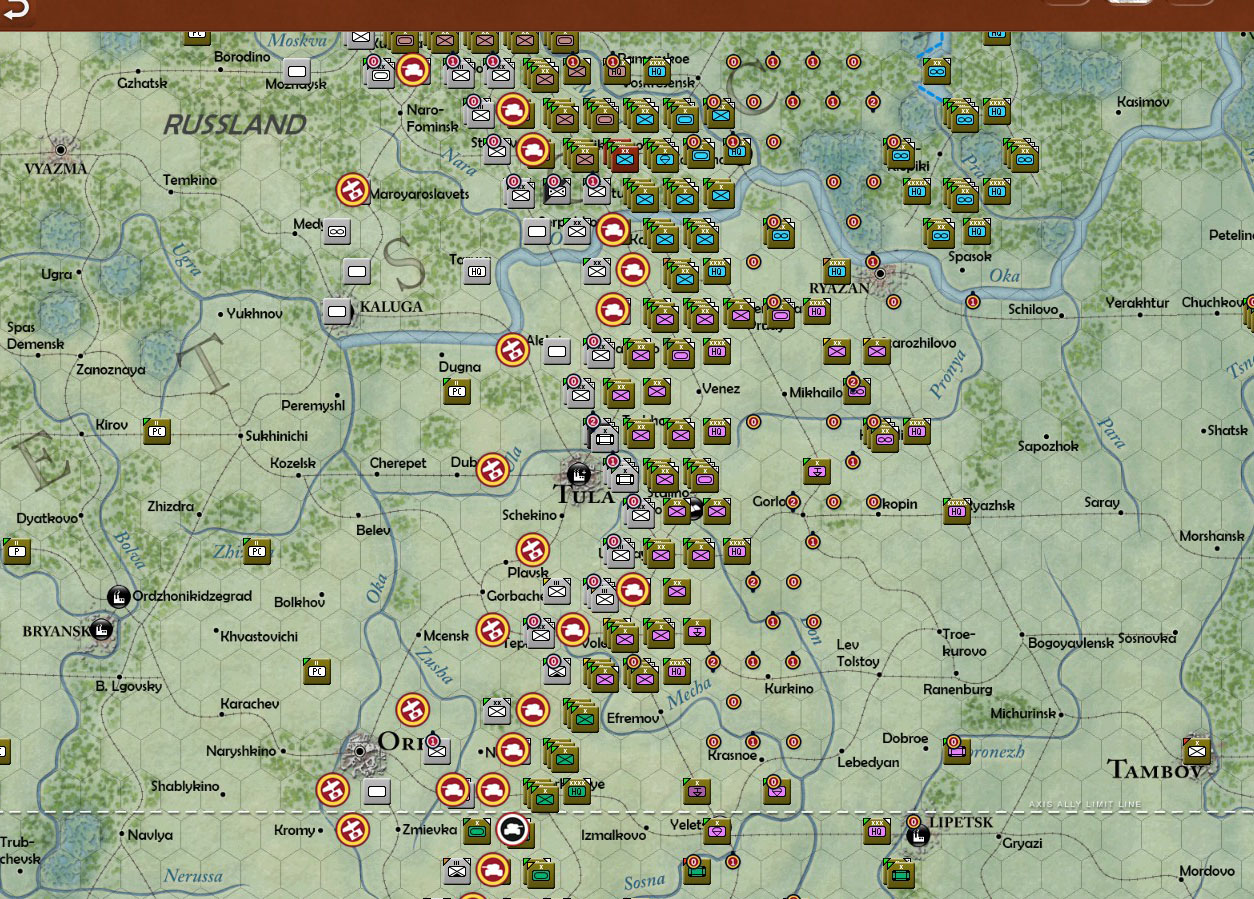Click the air strike marker at Aleksin
This screenshot has width=1254, height=899.
pos(513,350)
